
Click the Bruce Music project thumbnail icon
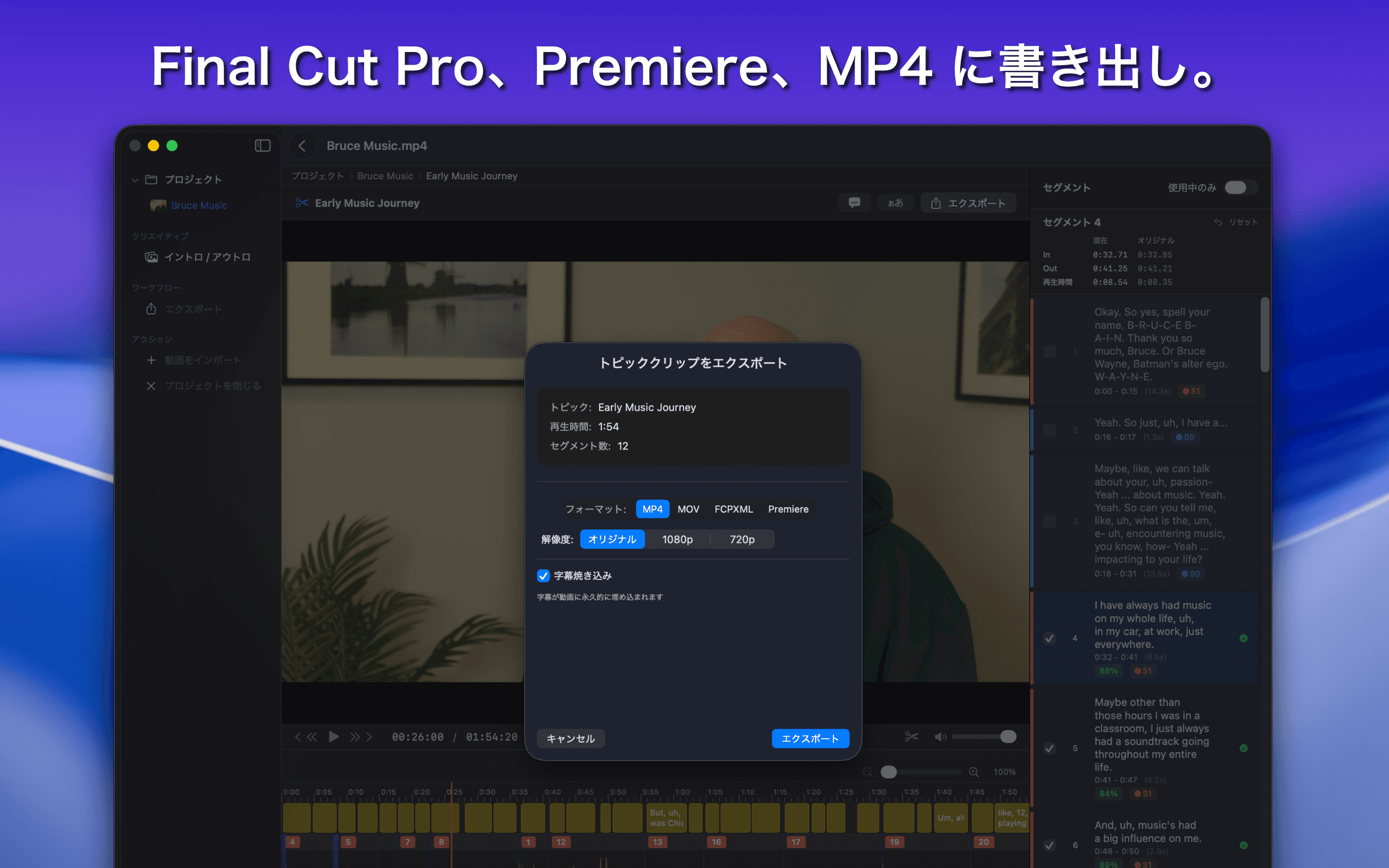[x=158, y=205]
